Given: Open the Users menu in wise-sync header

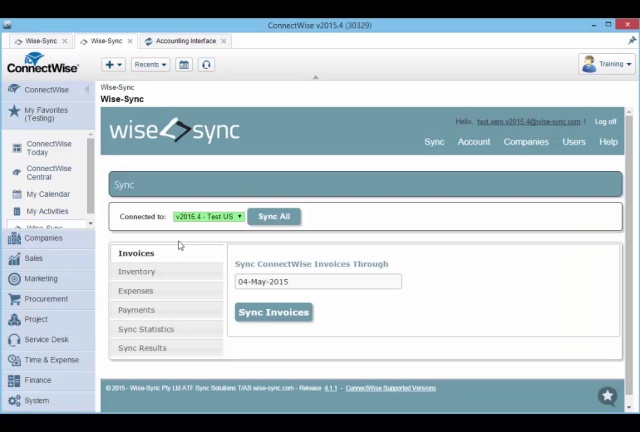Looking at the screenshot, I should pyautogui.click(x=574, y=142).
